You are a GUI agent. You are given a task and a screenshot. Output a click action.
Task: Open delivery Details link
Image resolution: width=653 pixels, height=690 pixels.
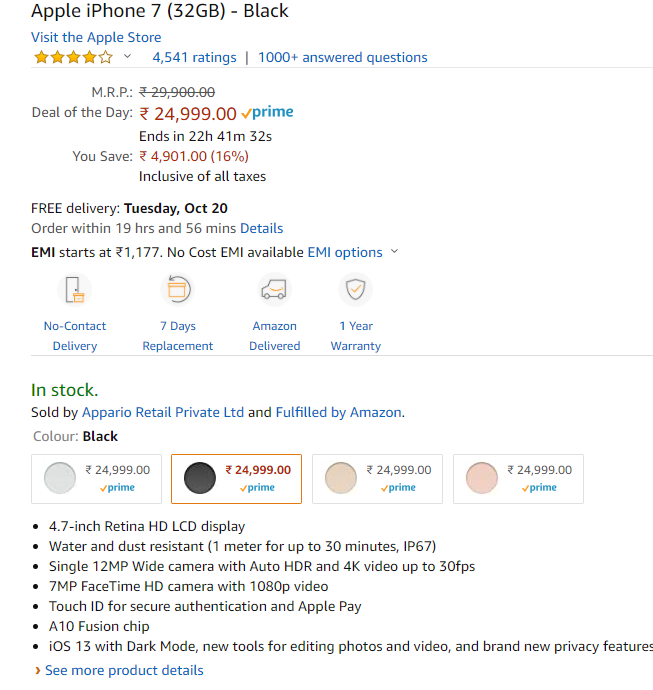coord(261,228)
